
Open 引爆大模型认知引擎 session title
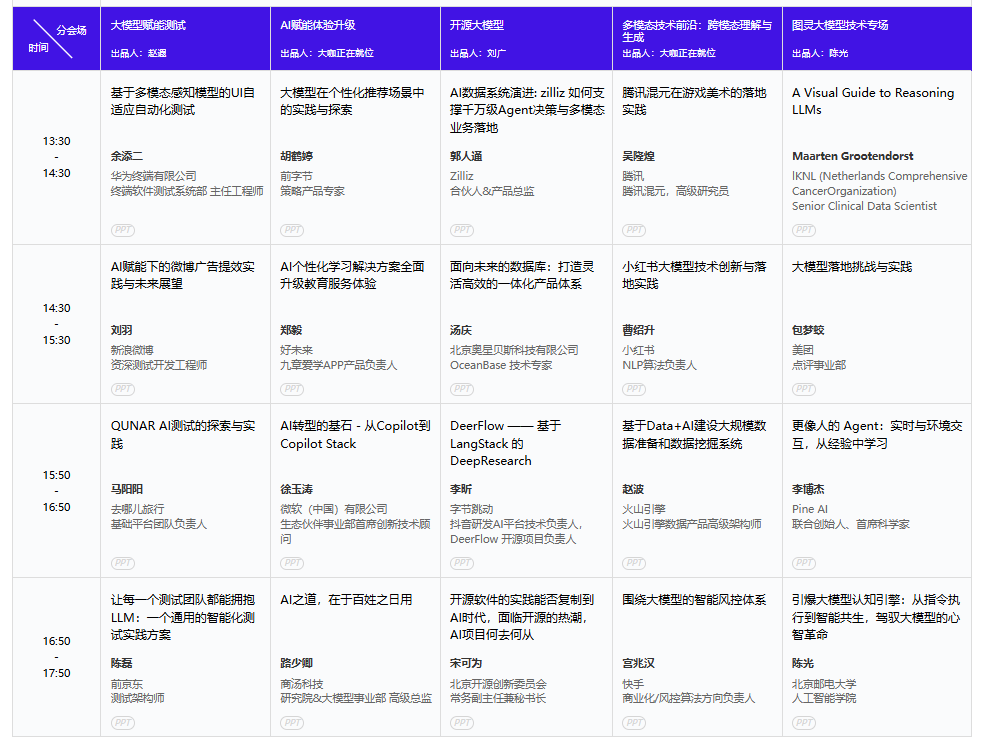(876, 617)
